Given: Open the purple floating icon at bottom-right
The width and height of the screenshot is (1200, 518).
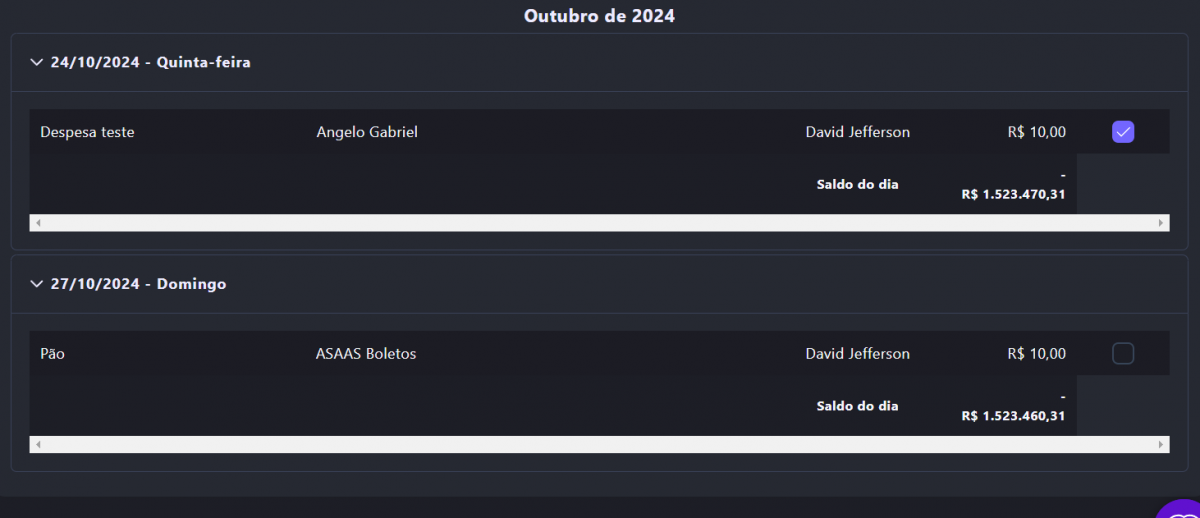Looking at the screenshot, I should point(1180,508).
